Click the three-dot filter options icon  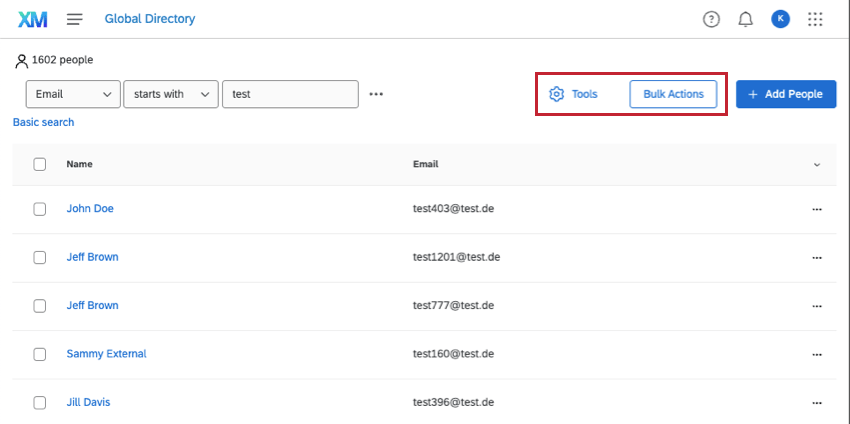[376, 95]
